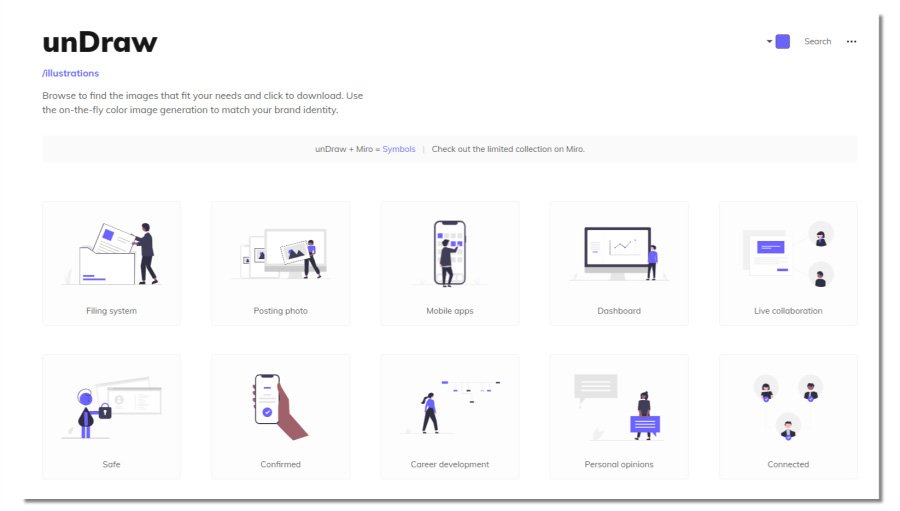Select the Live collaboration illustration
This screenshot has height=511, width=900.
pos(788,264)
